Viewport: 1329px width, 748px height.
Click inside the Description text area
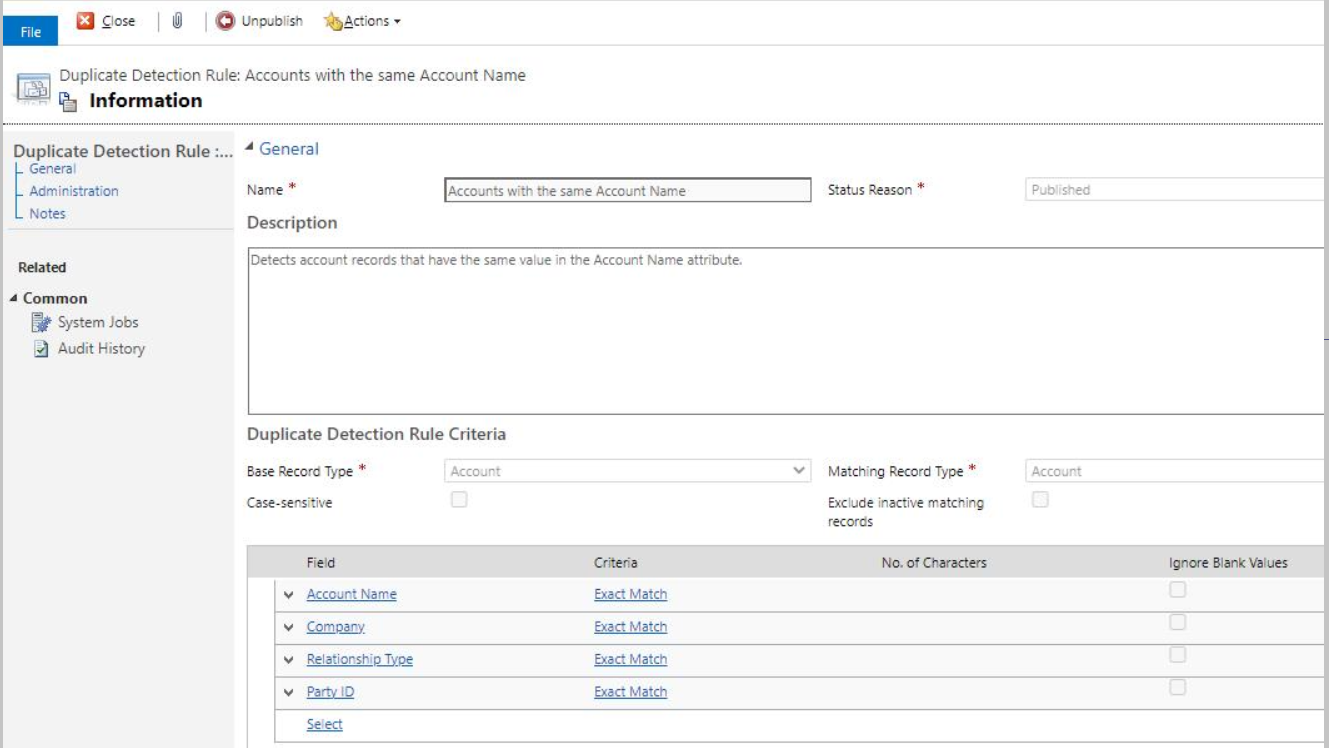[787, 331]
